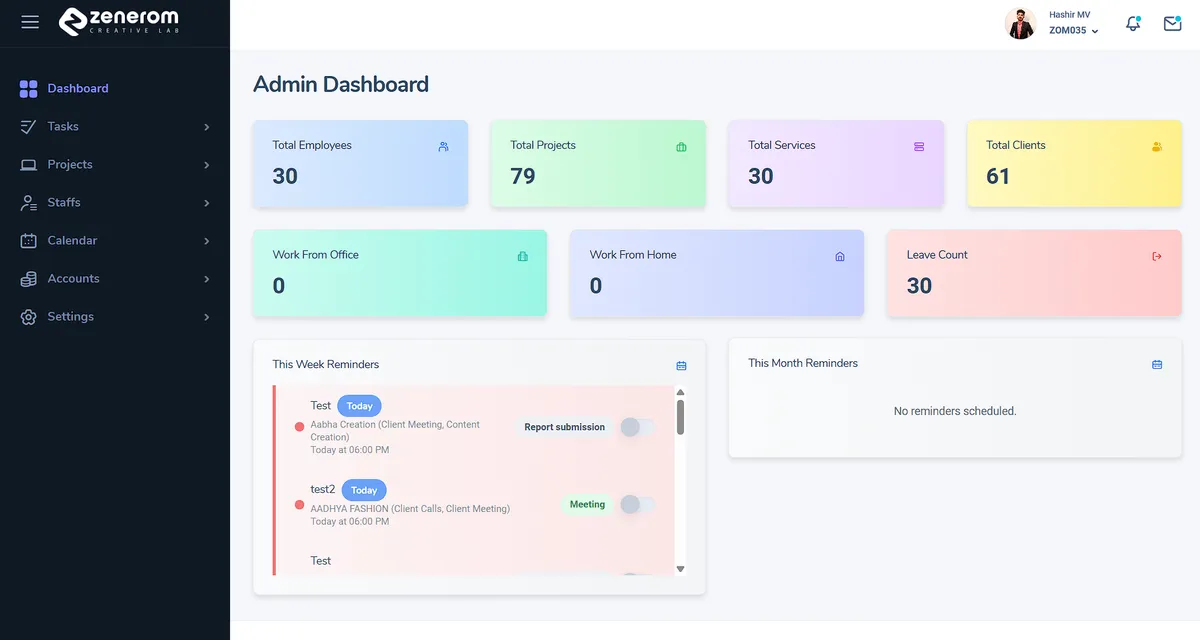Toggle the Report submission reminder switch
Viewport: 1200px width, 640px height.
[x=637, y=427]
